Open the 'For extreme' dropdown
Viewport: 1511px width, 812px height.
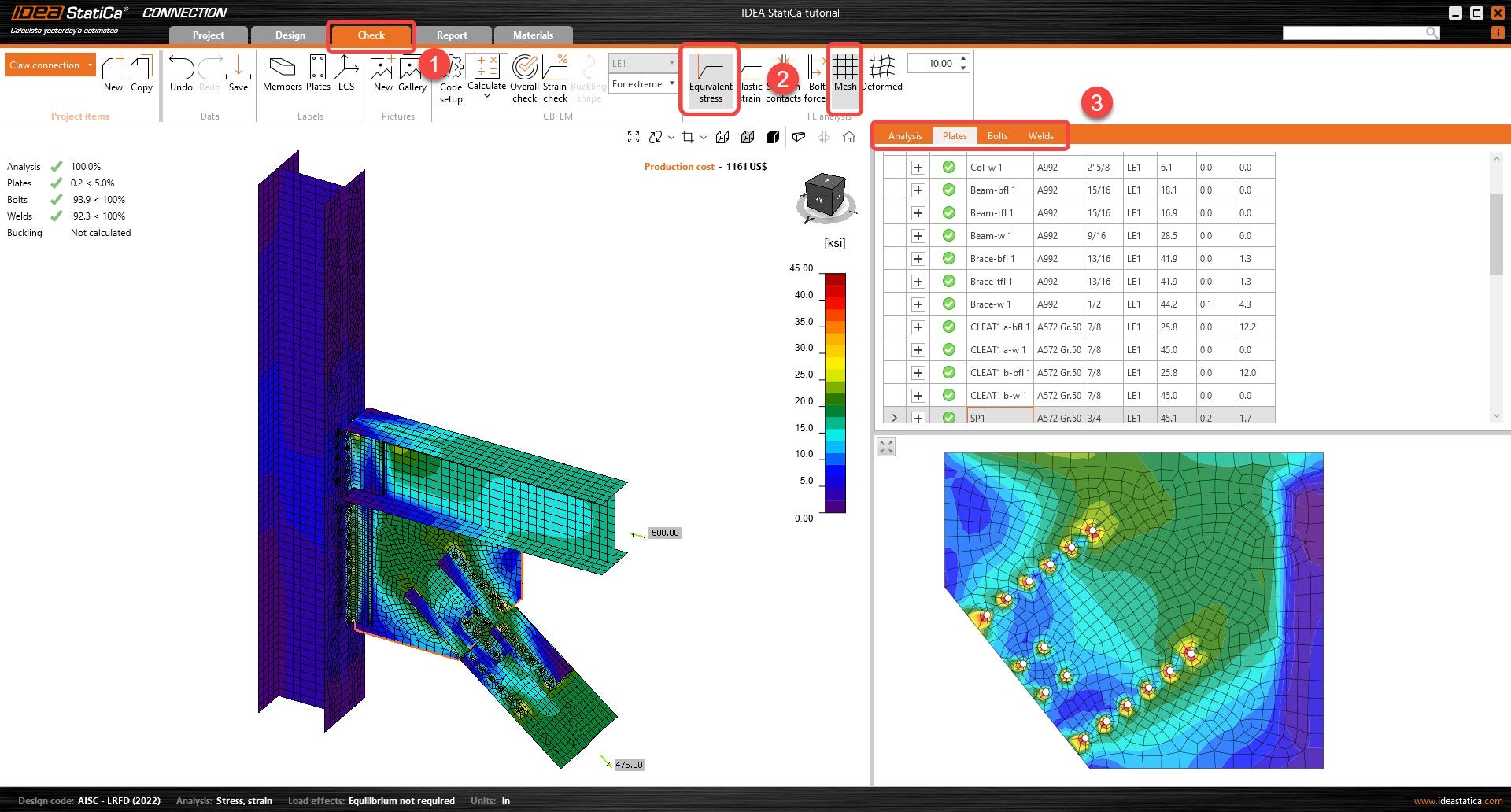click(643, 84)
